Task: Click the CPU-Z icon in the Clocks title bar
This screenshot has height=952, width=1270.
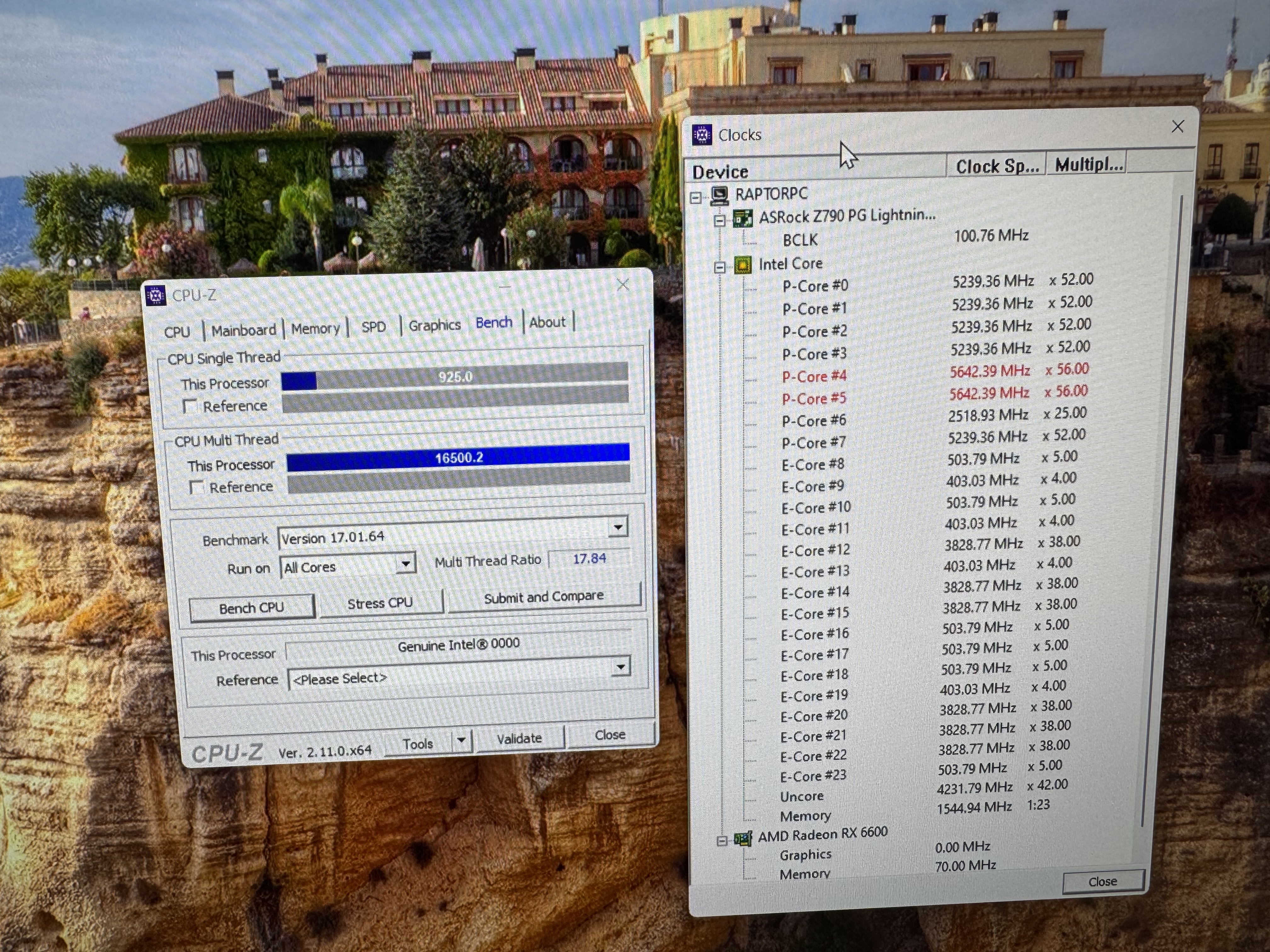Action: (701, 135)
